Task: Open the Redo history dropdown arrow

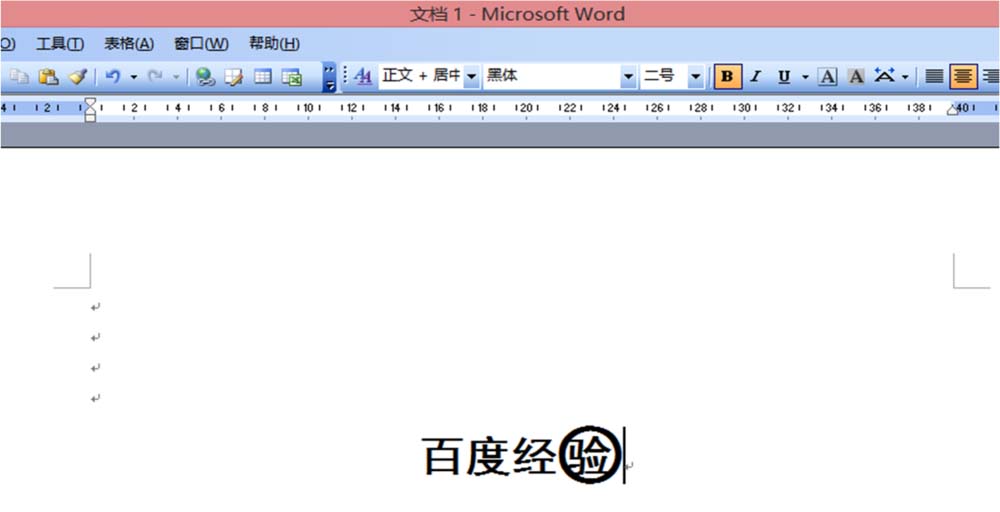Action: tap(176, 77)
